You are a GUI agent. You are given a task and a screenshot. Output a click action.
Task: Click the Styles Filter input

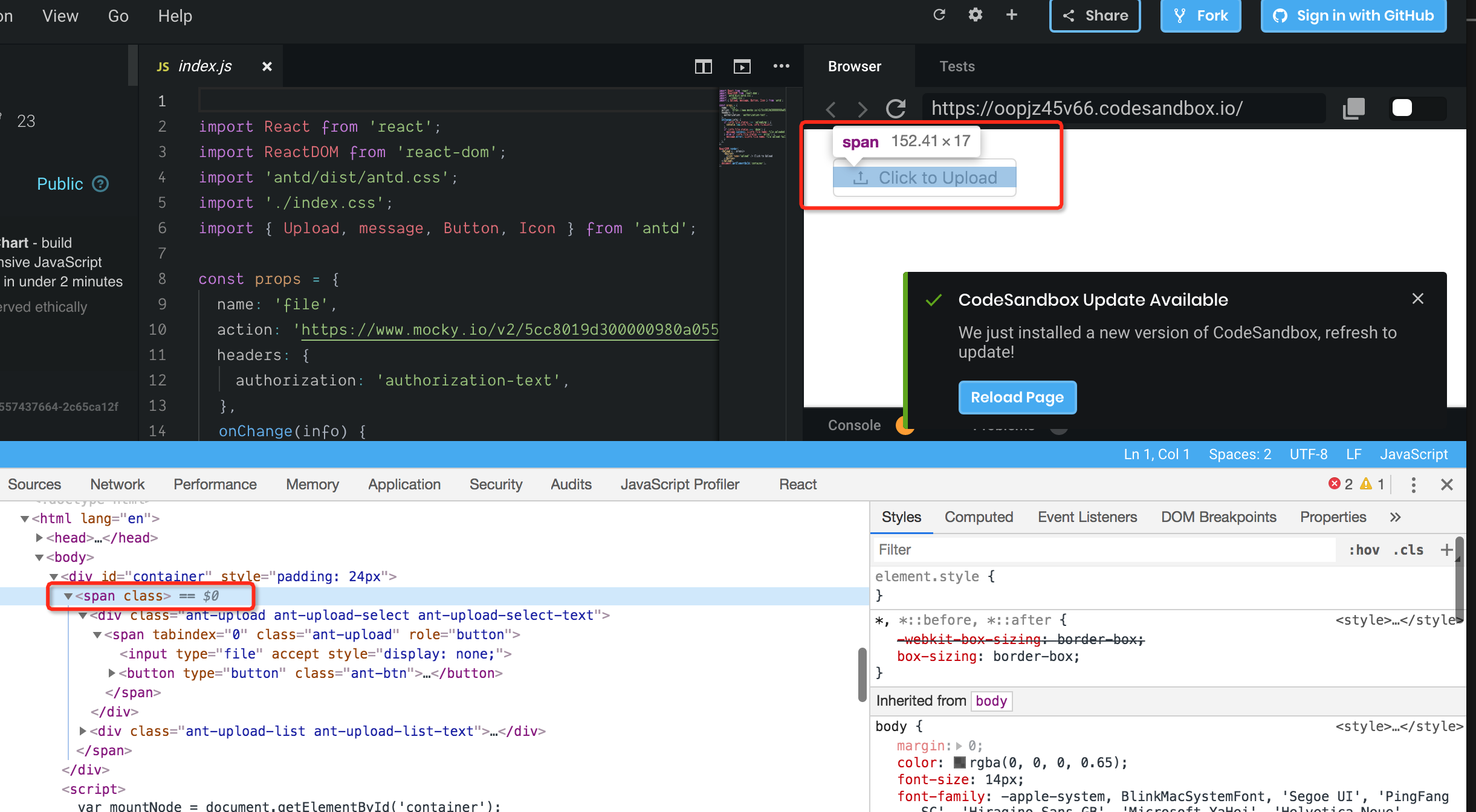coord(1104,550)
